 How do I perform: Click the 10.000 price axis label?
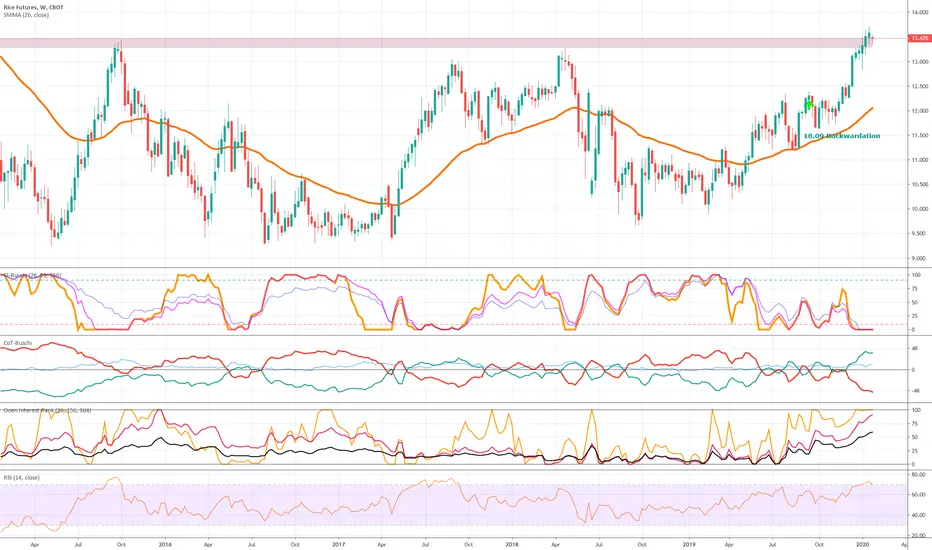(x=920, y=209)
